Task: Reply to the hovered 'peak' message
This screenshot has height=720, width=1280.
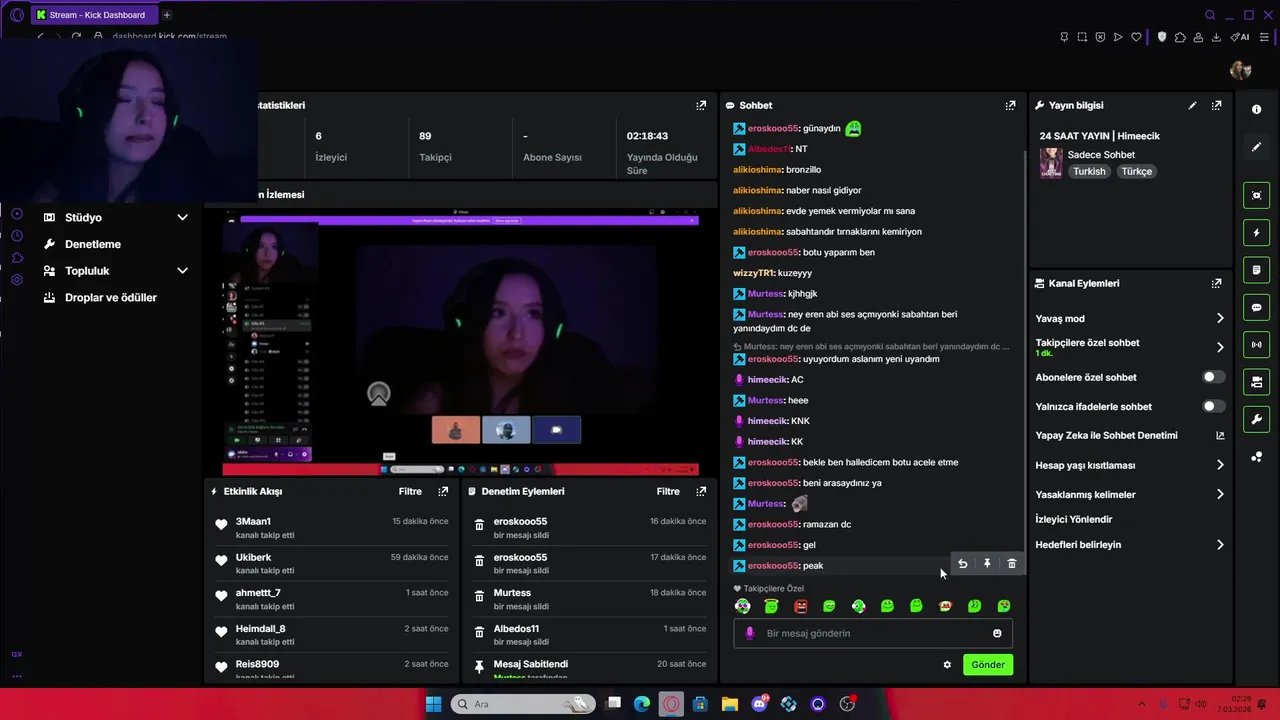Action: point(962,564)
